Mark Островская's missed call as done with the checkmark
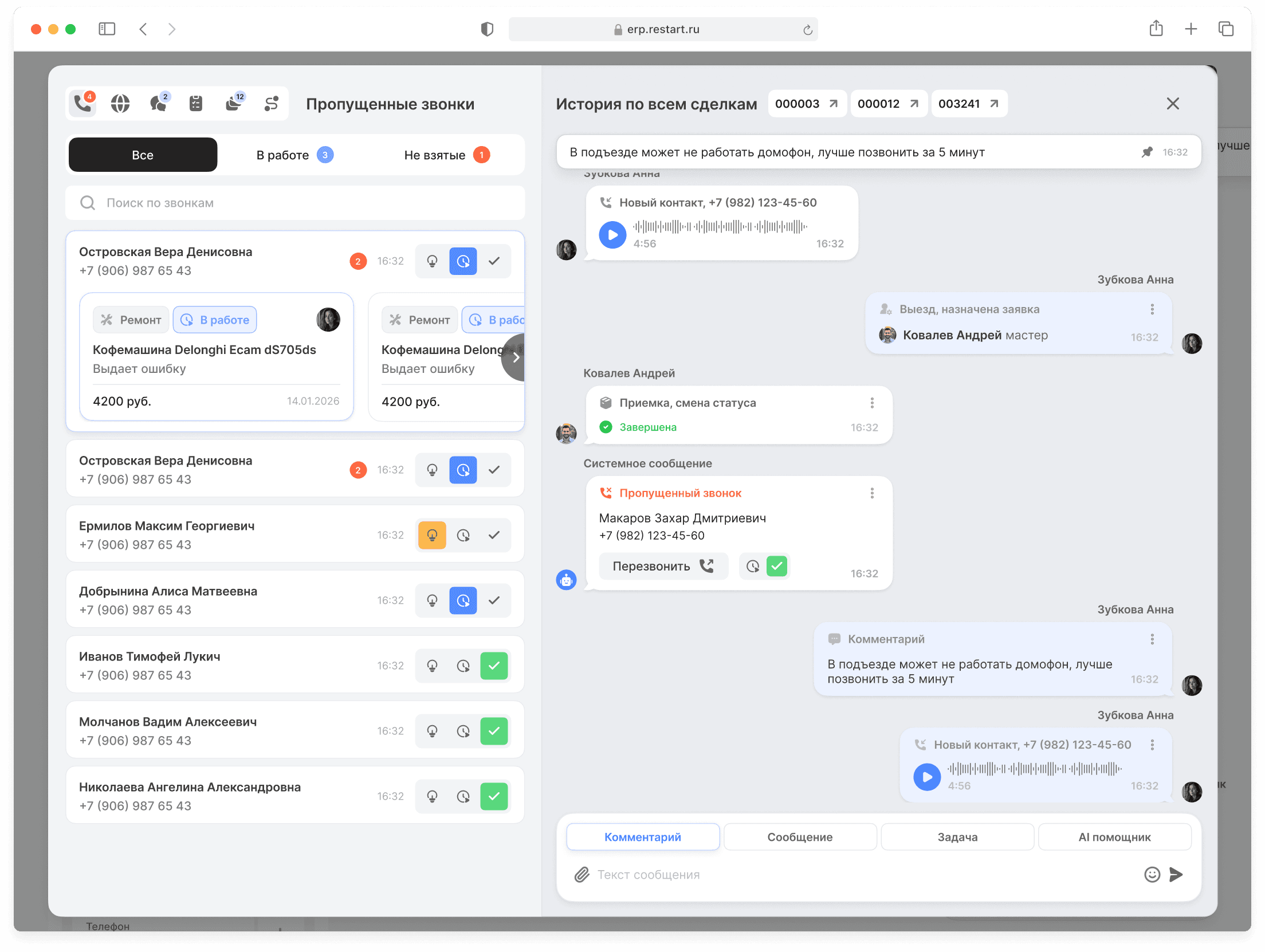The width and height of the screenshot is (1265, 952). [x=494, y=261]
